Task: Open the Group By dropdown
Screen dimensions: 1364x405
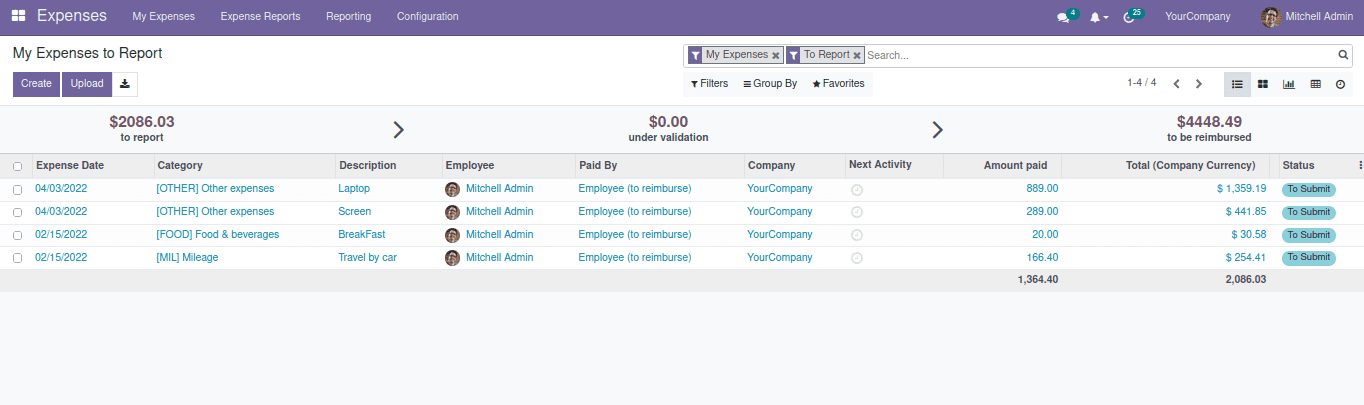Action: point(770,84)
